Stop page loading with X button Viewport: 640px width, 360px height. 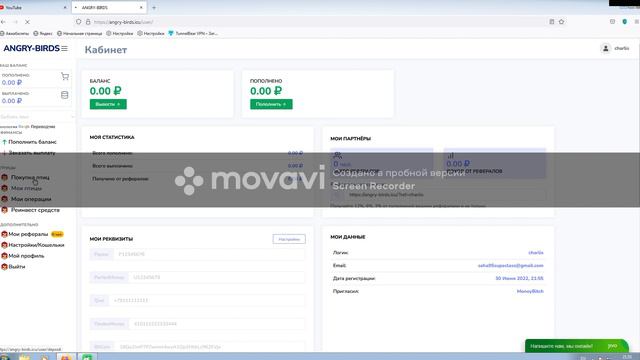click(x=27, y=22)
